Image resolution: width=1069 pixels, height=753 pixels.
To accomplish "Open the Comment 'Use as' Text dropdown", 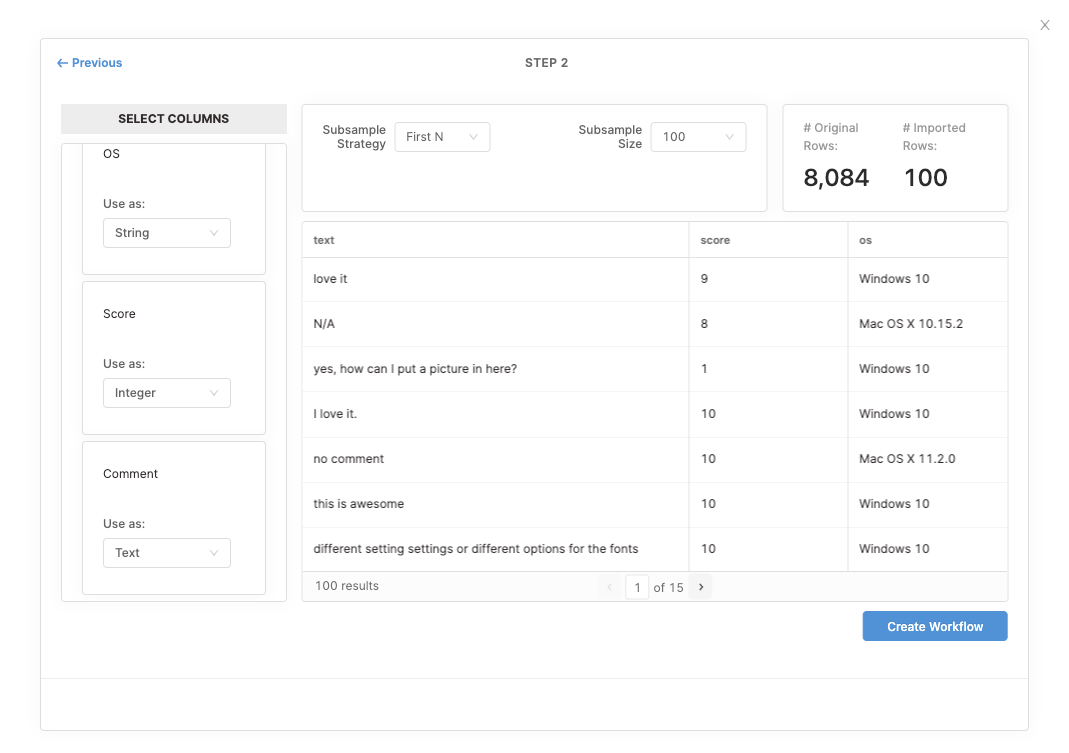I will coord(167,553).
